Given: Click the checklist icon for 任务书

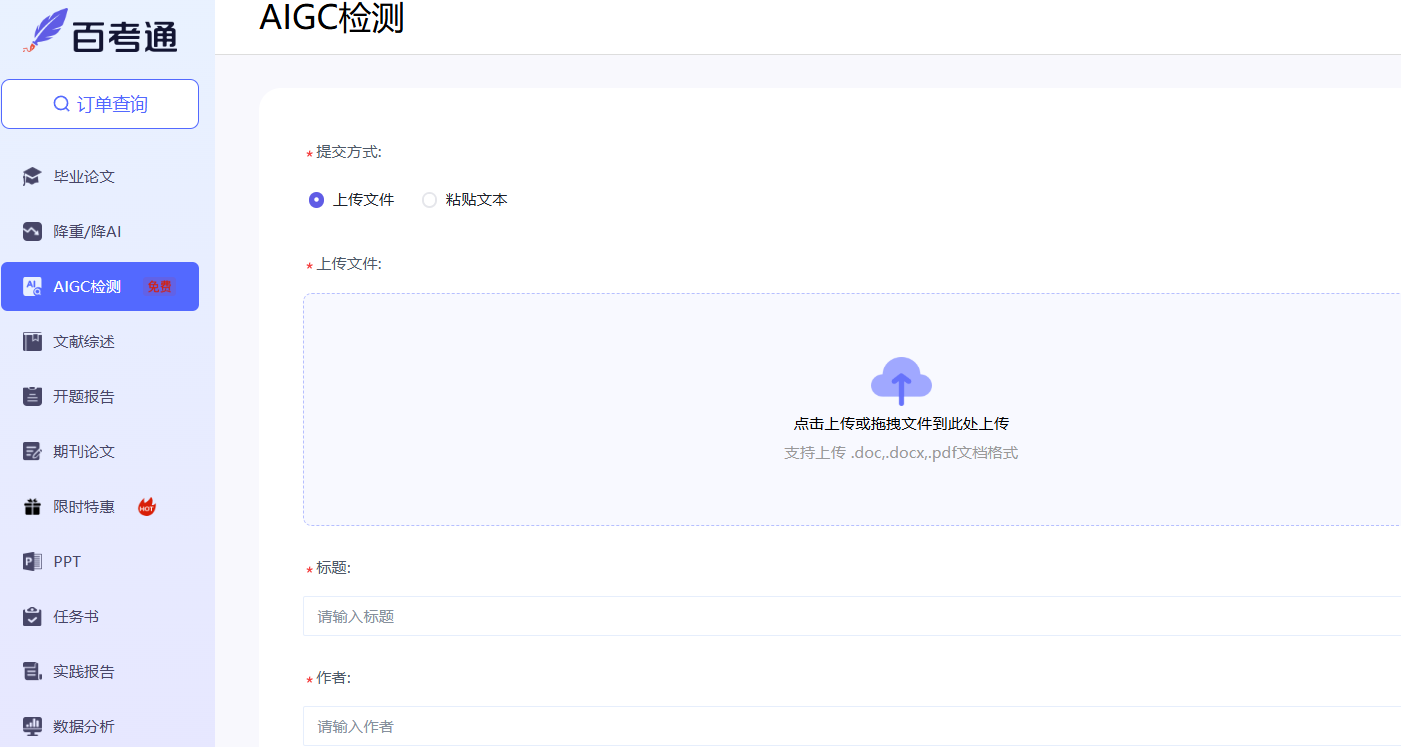Looking at the screenshot, I should click(x=32, y=617).
